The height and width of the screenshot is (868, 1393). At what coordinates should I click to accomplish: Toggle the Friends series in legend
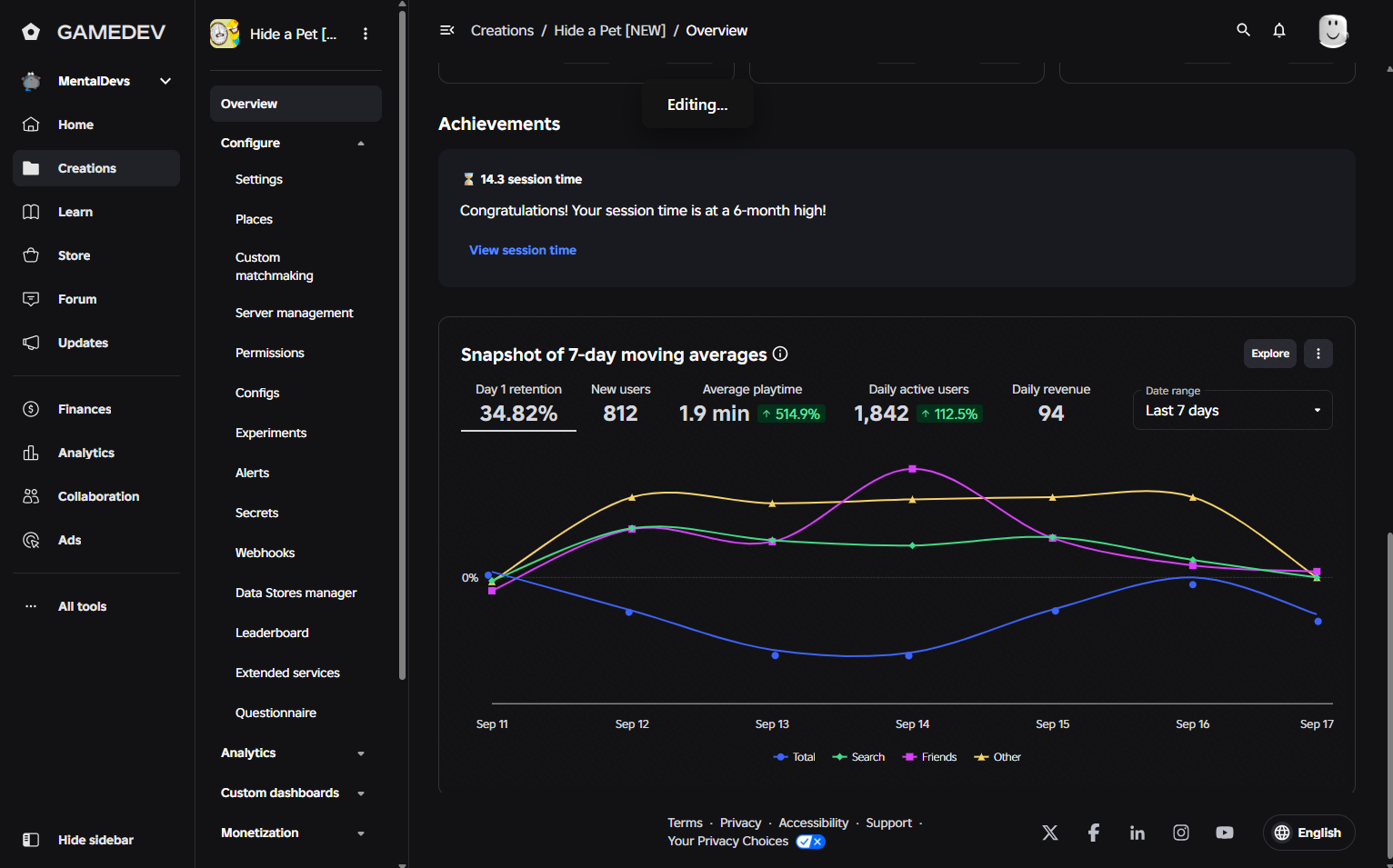click(x=929, y=757)
